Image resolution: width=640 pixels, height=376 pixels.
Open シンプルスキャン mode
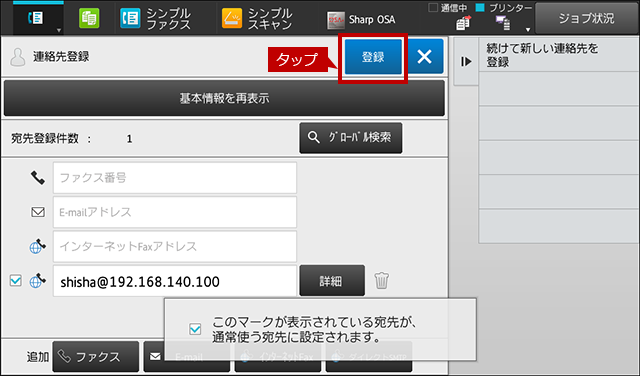point(257,19)
